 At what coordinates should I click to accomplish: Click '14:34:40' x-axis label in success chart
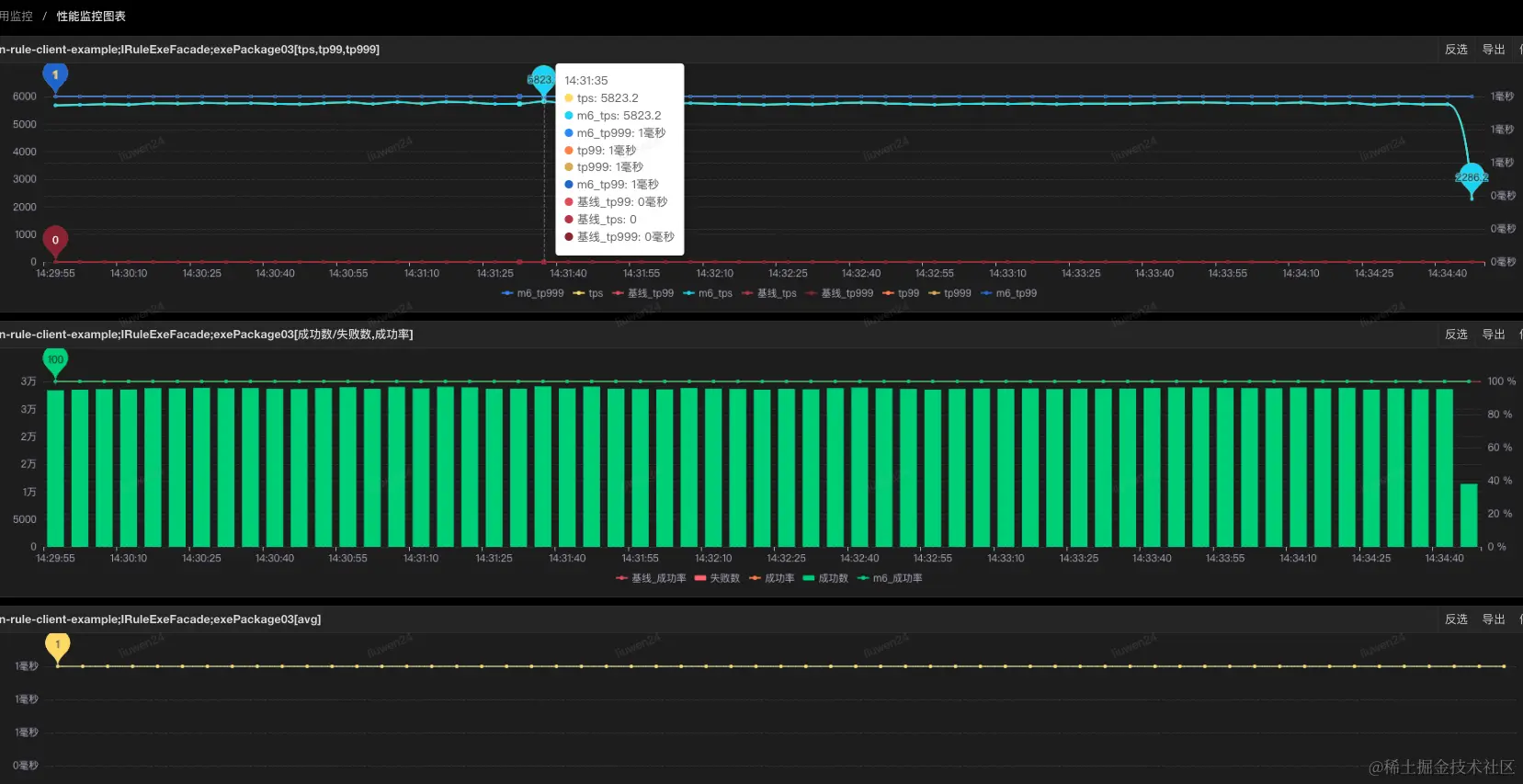pyautogui.click(x=1444, y=558)
